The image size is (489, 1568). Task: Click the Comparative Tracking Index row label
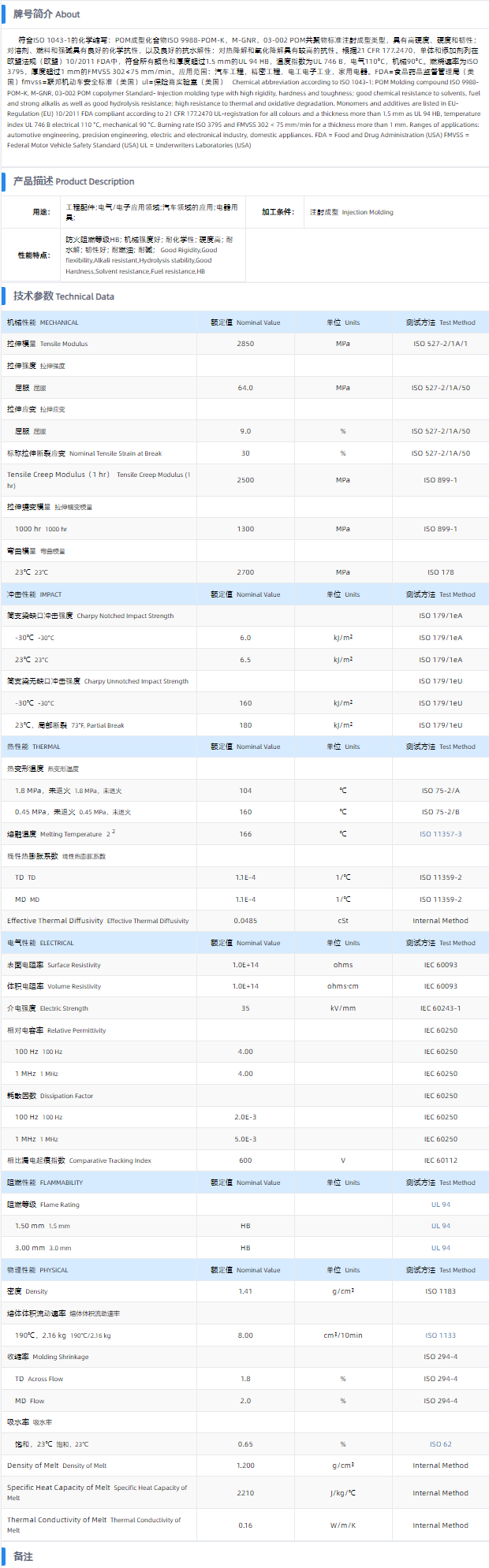(x=79, y=1160)
